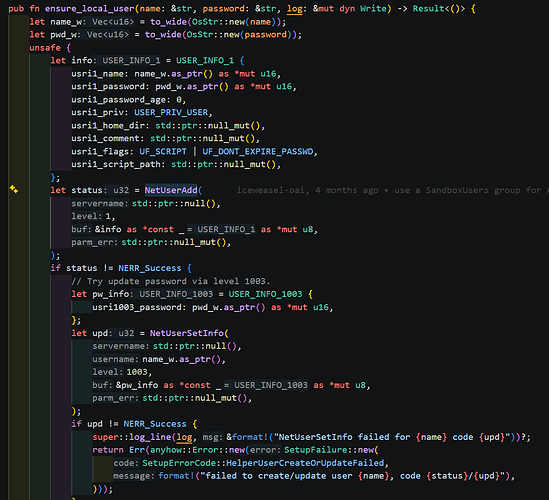Click the NetUserSetInfo function call

coord(187,333)
